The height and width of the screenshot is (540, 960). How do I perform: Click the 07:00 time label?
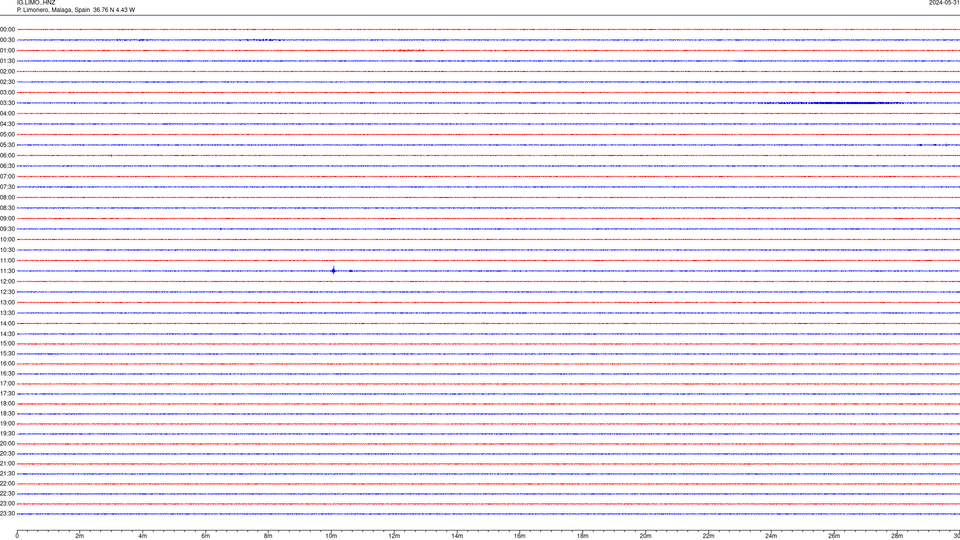coord(7,176)
